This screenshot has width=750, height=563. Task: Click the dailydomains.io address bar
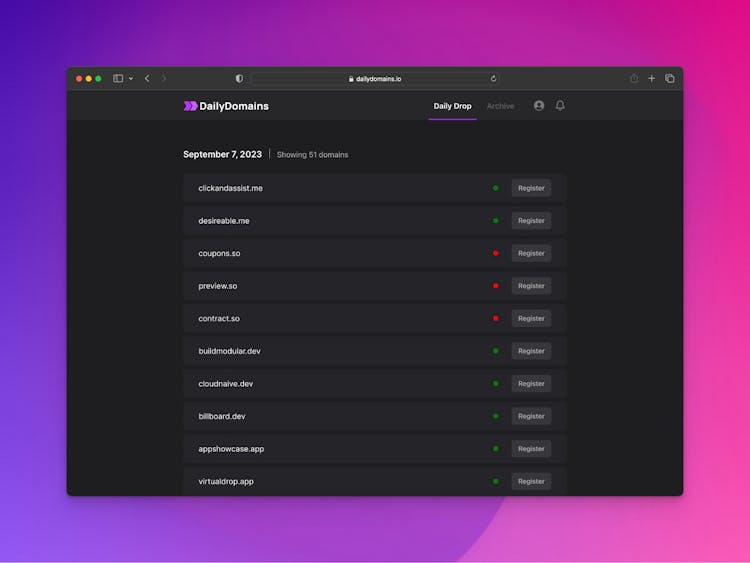point(375,78)
